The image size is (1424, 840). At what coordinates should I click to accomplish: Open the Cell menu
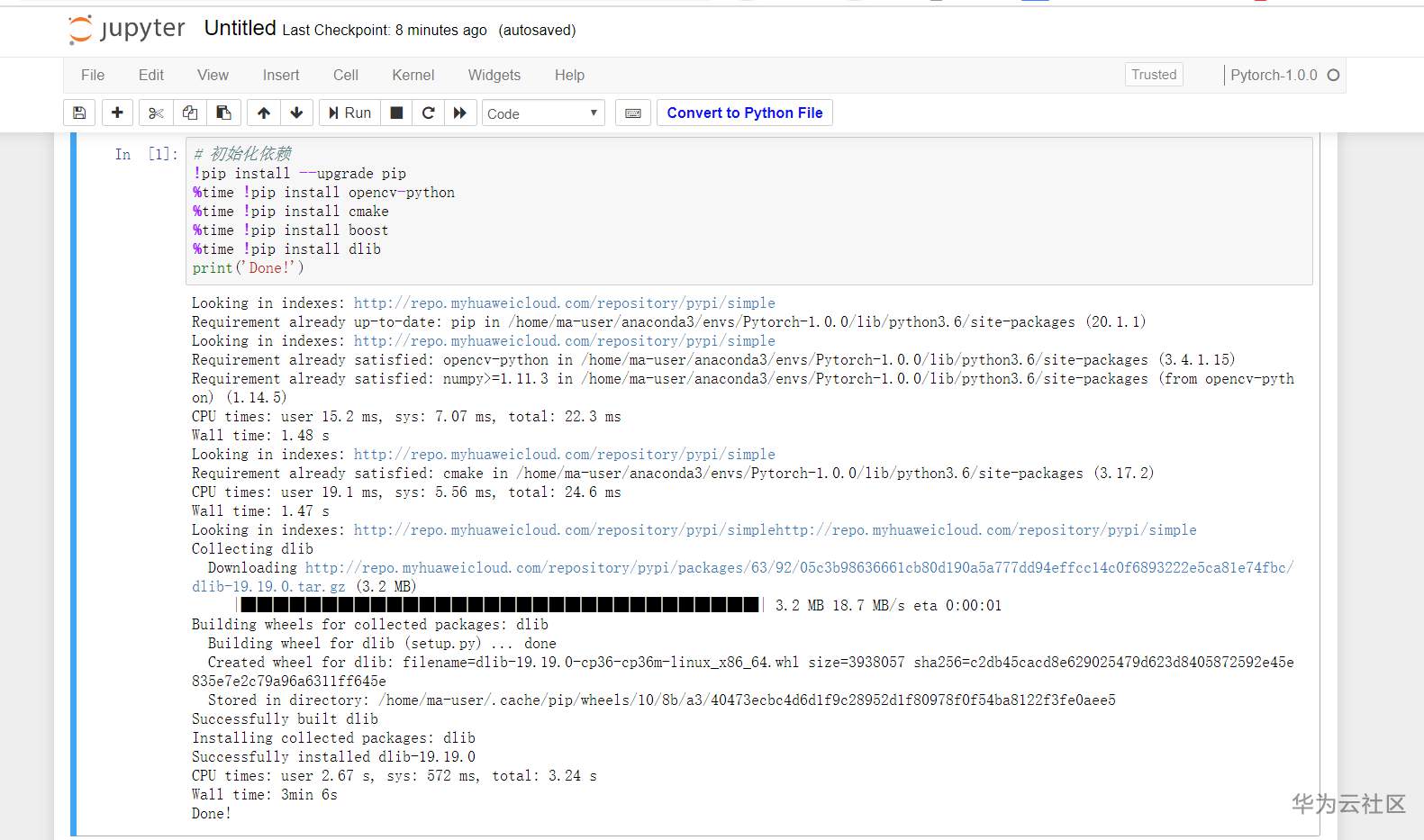346,75
